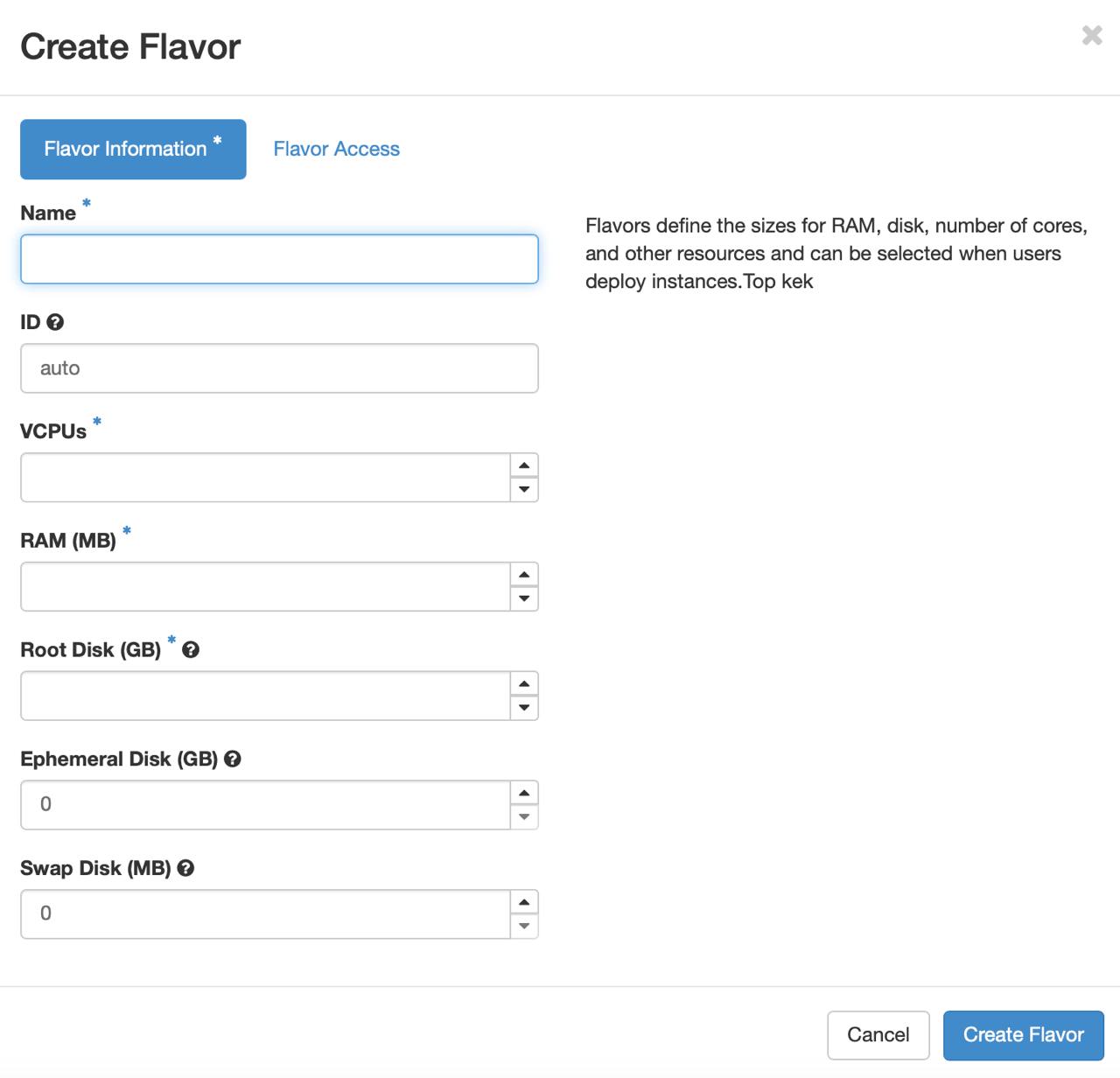The height and width of the screenshot is (1078, 1120).
Task: Switch to the Flavor Access tab
Action: click(x=336, y=149)
